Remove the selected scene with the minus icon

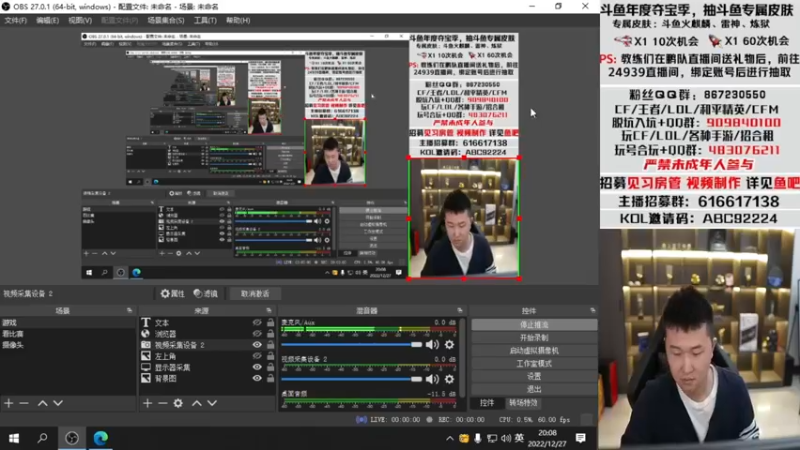tap(24, 403)
